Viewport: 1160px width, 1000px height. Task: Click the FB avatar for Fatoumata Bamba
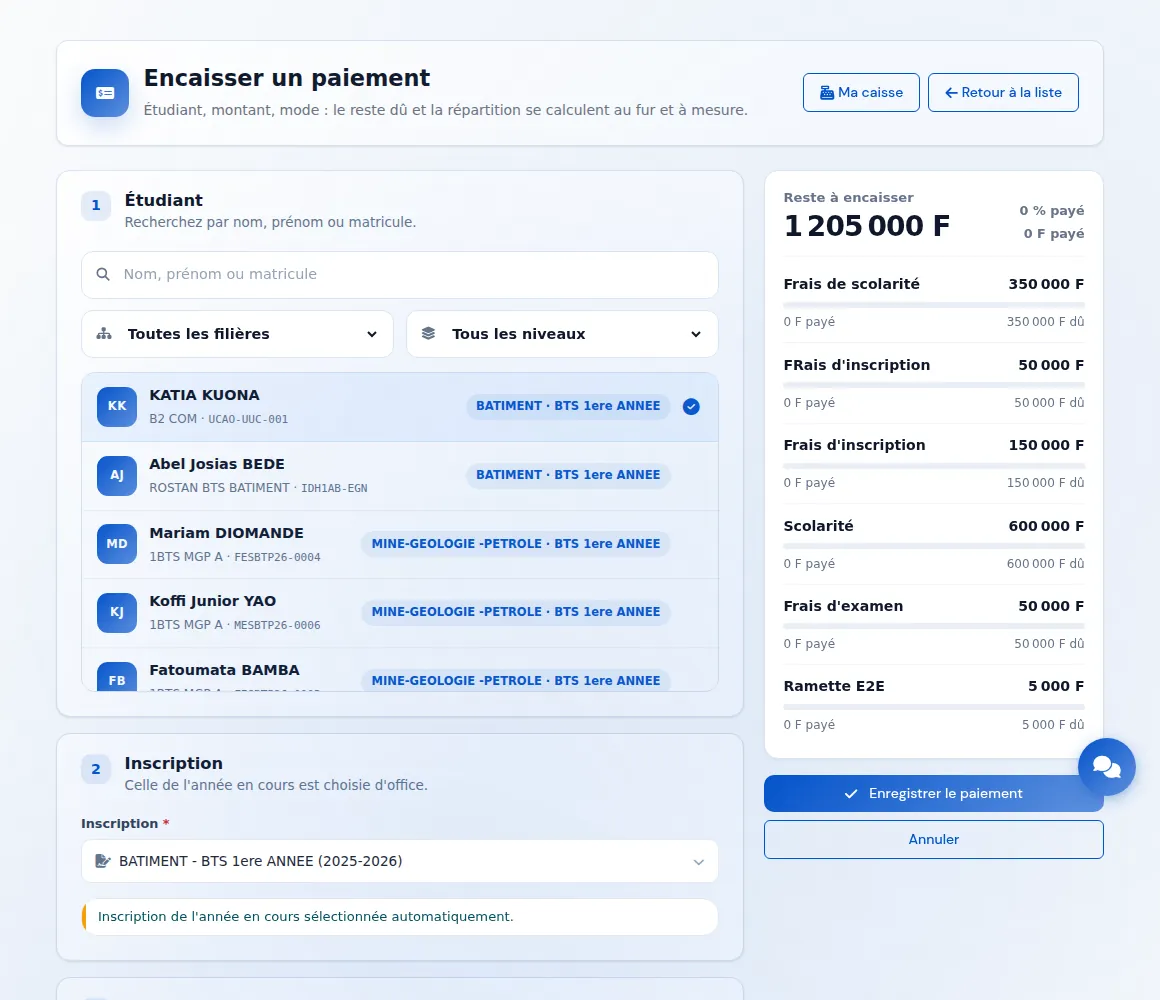click(117, 677)
